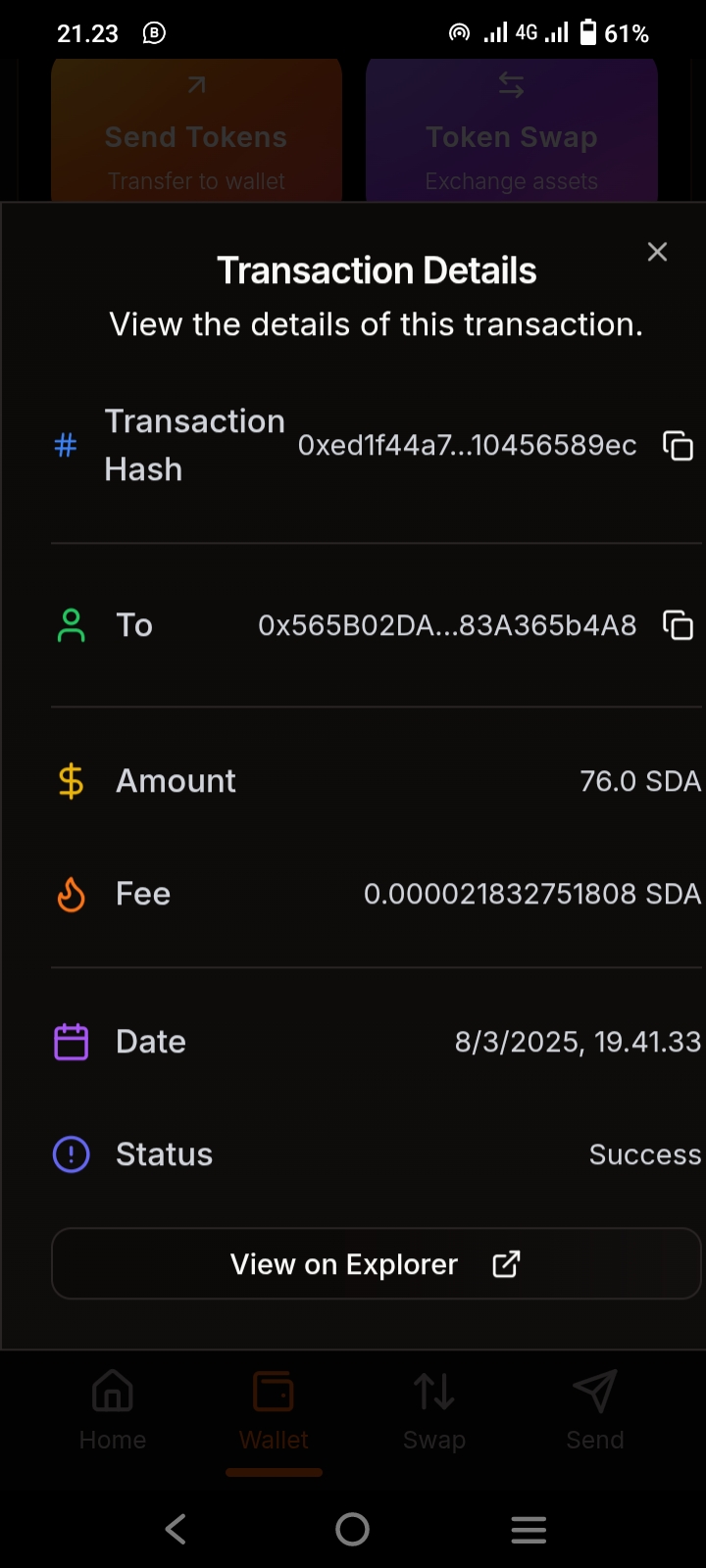Screen dimensions: 706x1568
Task: Go to the Swap tab
Action: (x=434, y=1409)
